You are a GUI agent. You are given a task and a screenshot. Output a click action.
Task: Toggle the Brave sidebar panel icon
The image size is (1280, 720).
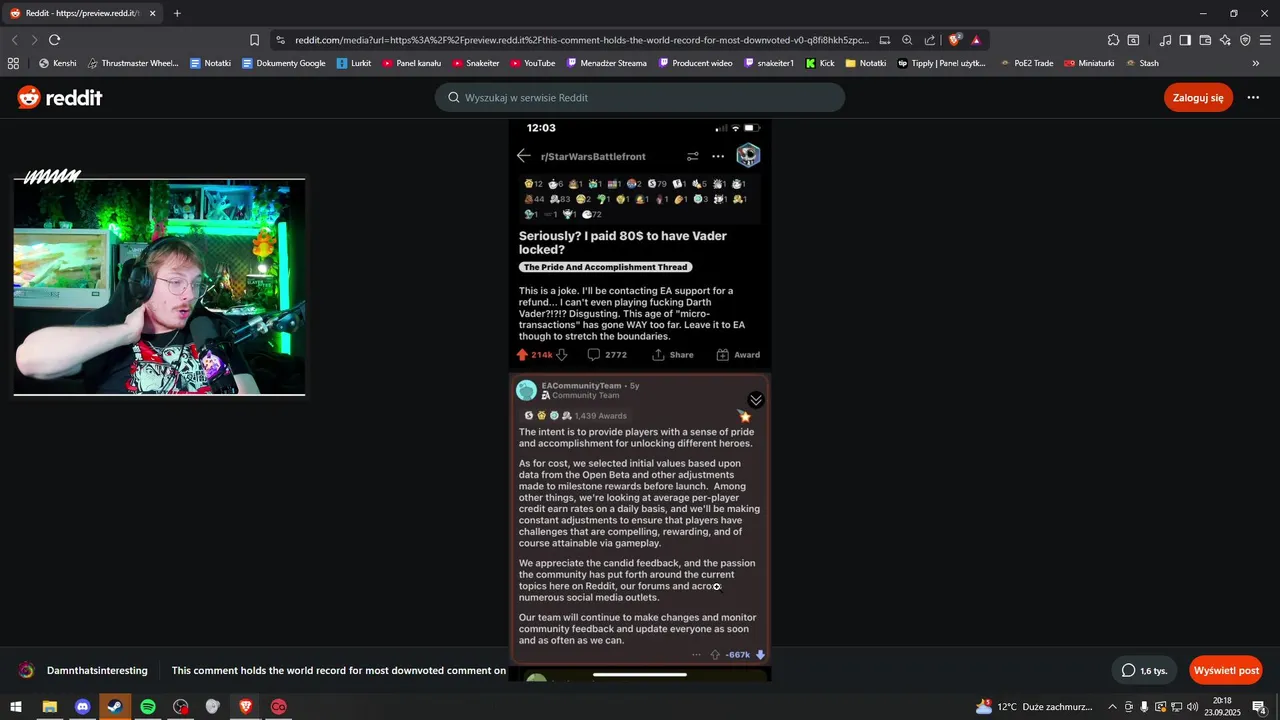[x=1185, y=40]
